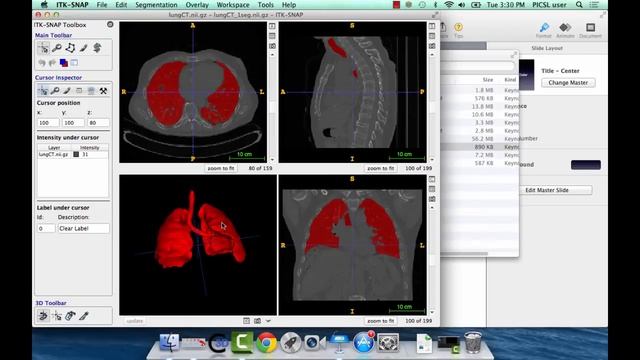Screen dimensions: 640x360
Task: Open the Trash in the dock
Action: click(x=473, y=342)
